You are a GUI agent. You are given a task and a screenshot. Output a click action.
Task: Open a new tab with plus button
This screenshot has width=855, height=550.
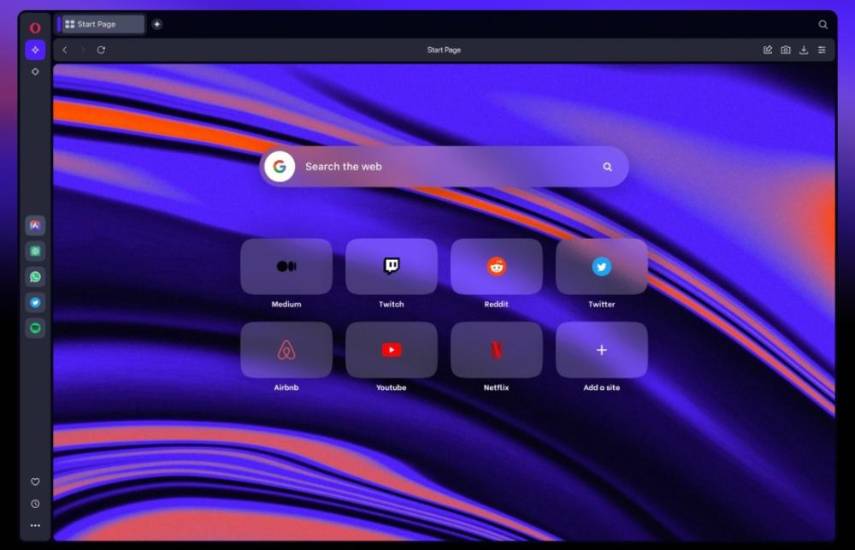pos(157,24)
